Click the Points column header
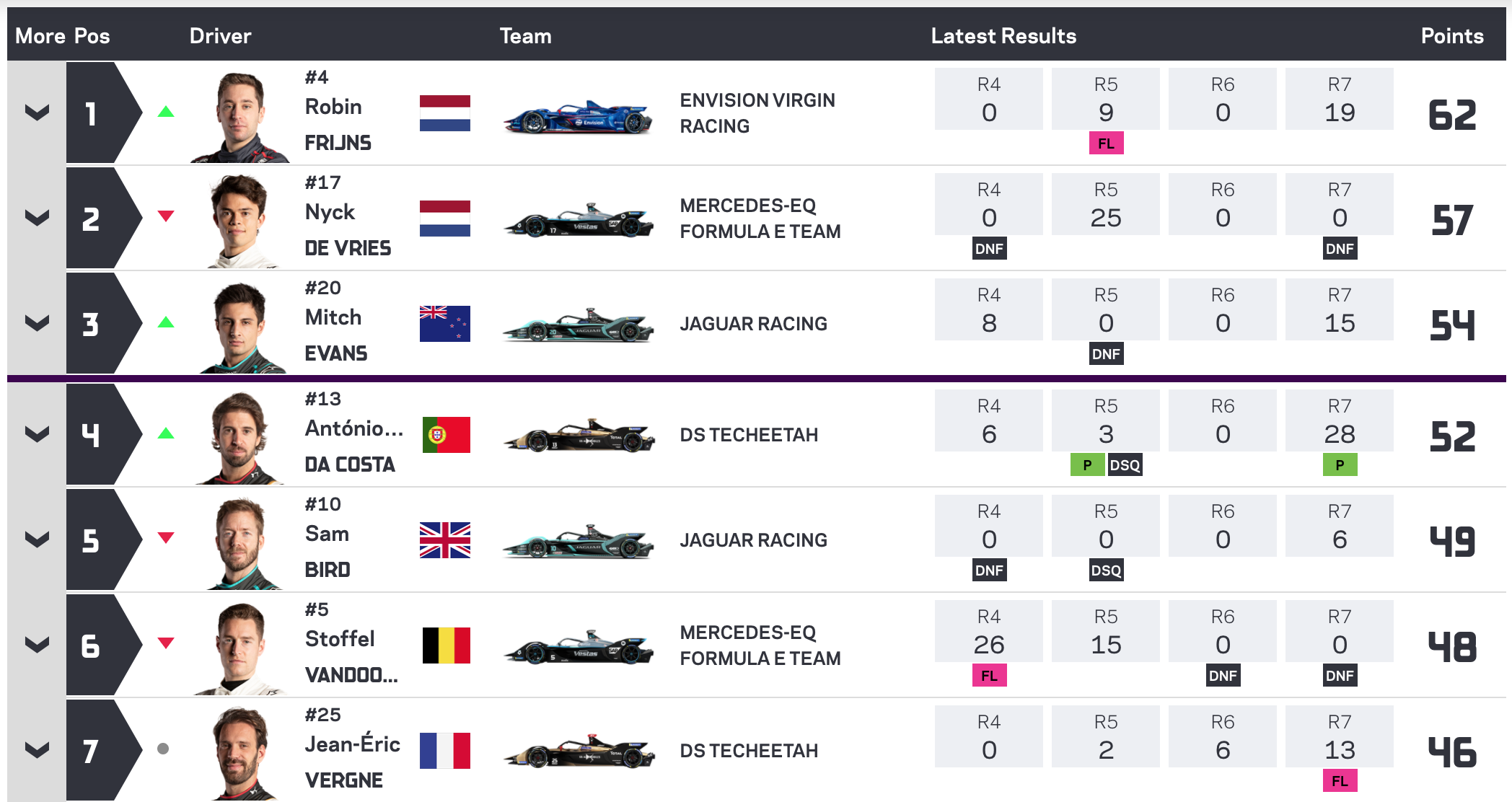The image size is (1512, 802). pyautogui.click(x=1452, y=36)
